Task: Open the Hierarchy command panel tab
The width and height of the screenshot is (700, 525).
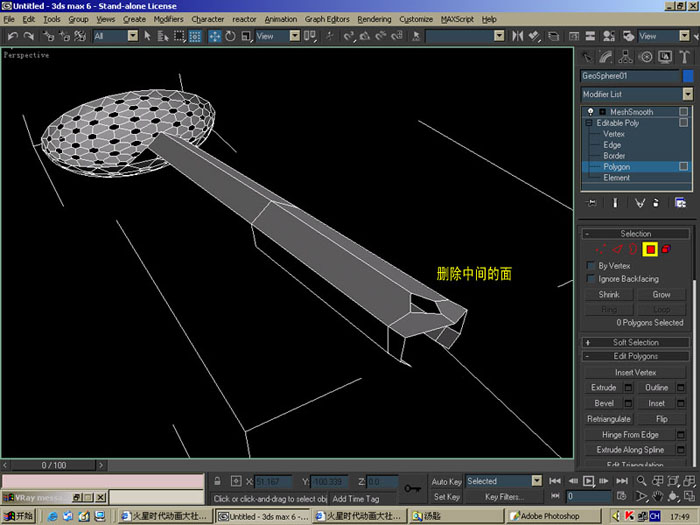Action: (625, 57)
